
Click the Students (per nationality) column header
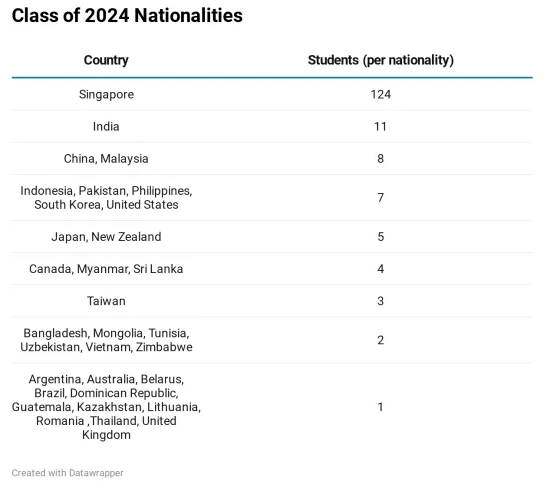click(381, 60)
